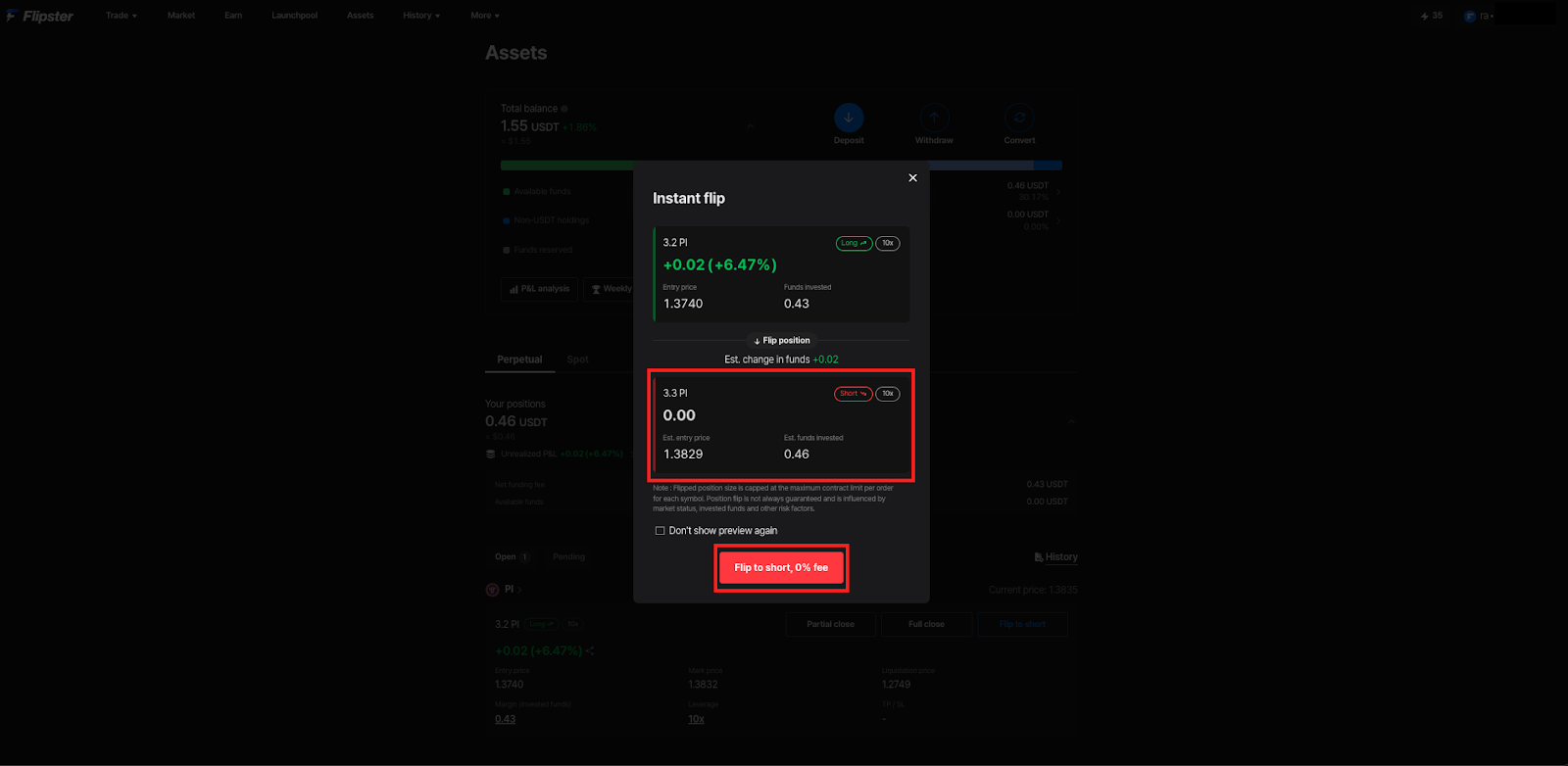Click Est. entry price 1.3829

[x=683, y=455]
